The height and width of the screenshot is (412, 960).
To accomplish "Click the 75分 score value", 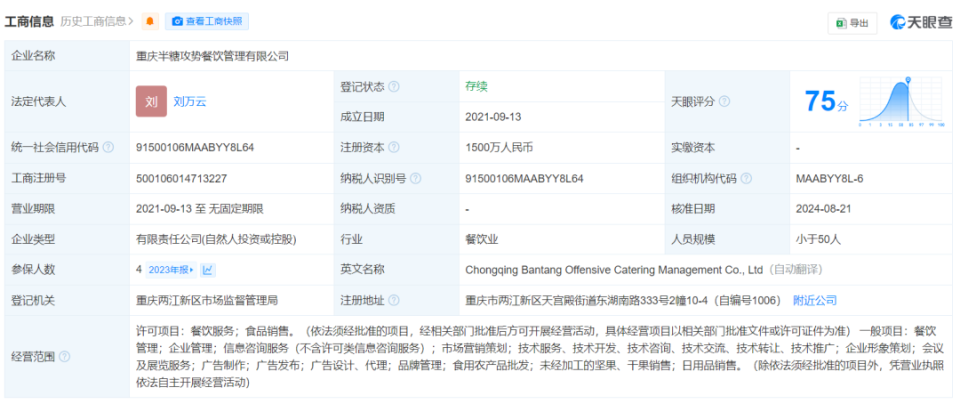I will point(827,102).
